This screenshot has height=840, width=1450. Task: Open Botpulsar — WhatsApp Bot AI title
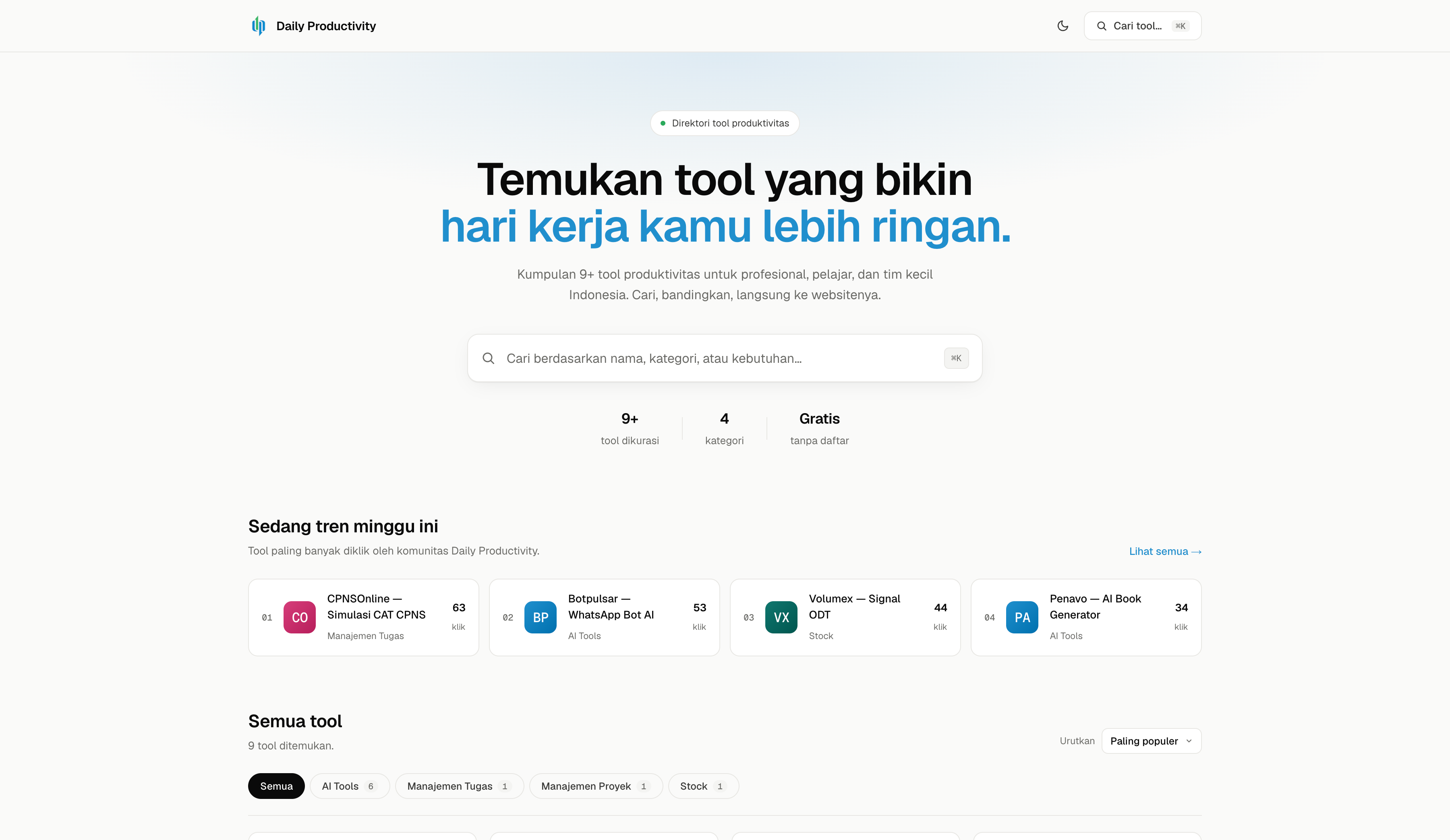tap(611, 606)
